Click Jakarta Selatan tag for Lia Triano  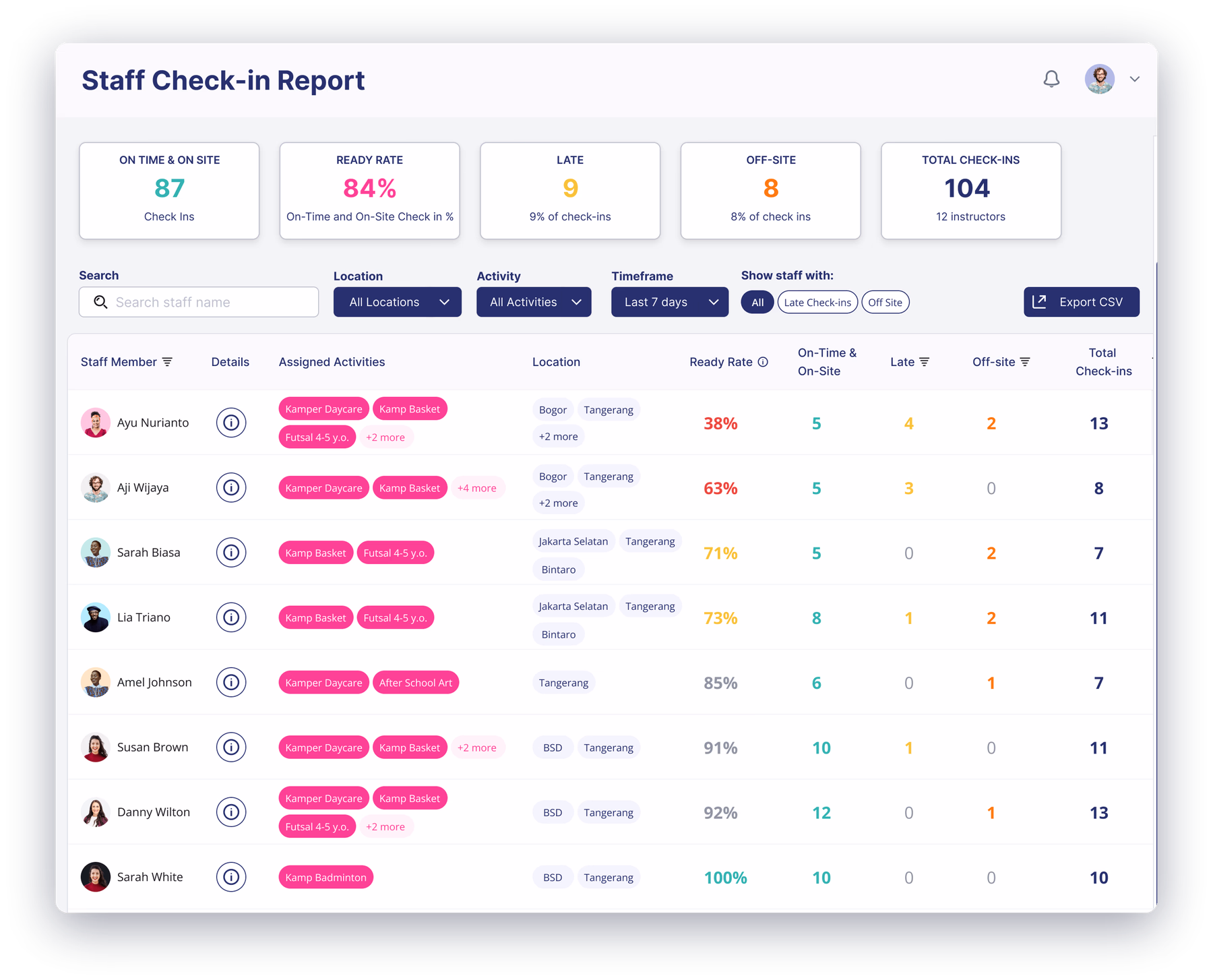pyautogui.click(x=573, y=606)
